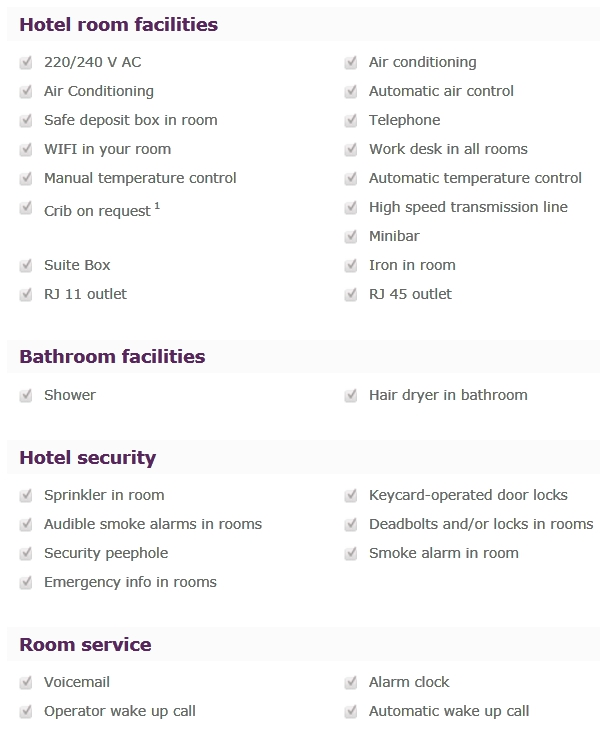The image size is (600, 730).
Task: Click the Suite Box label
Action: 77,265
